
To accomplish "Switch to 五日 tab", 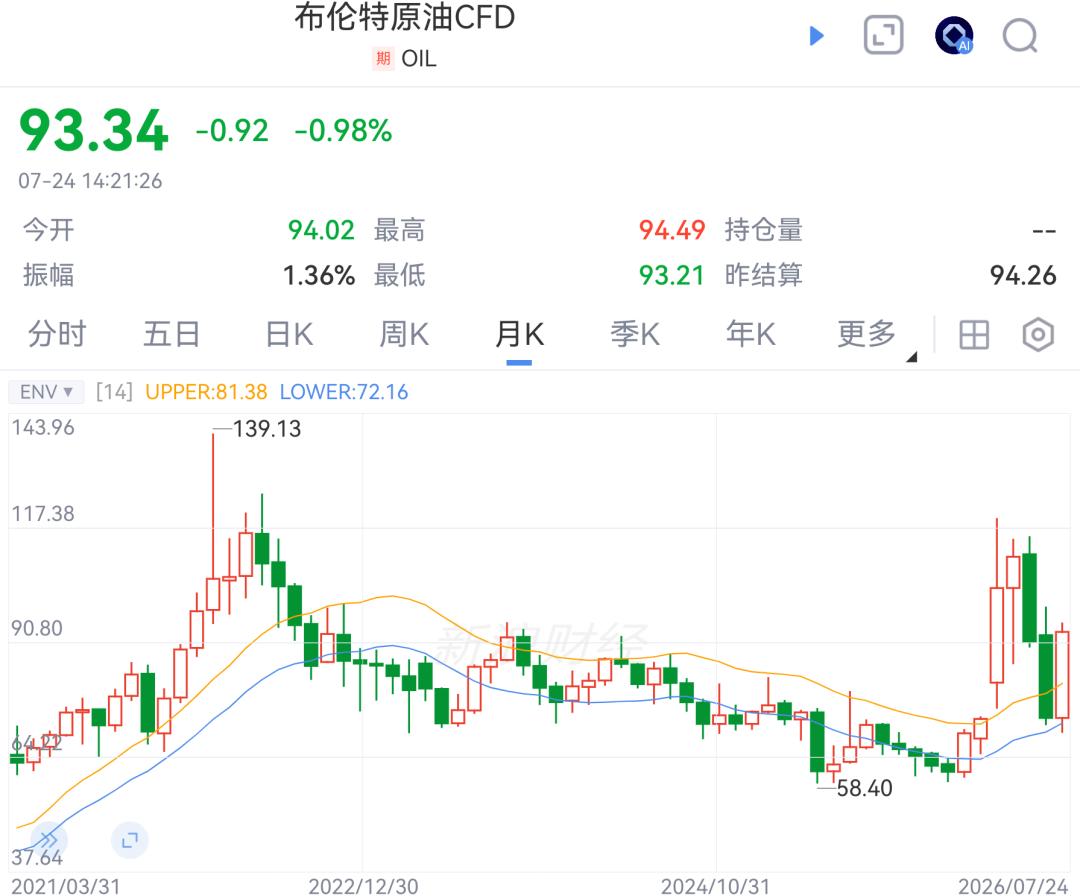I will [x=172, y=335].
